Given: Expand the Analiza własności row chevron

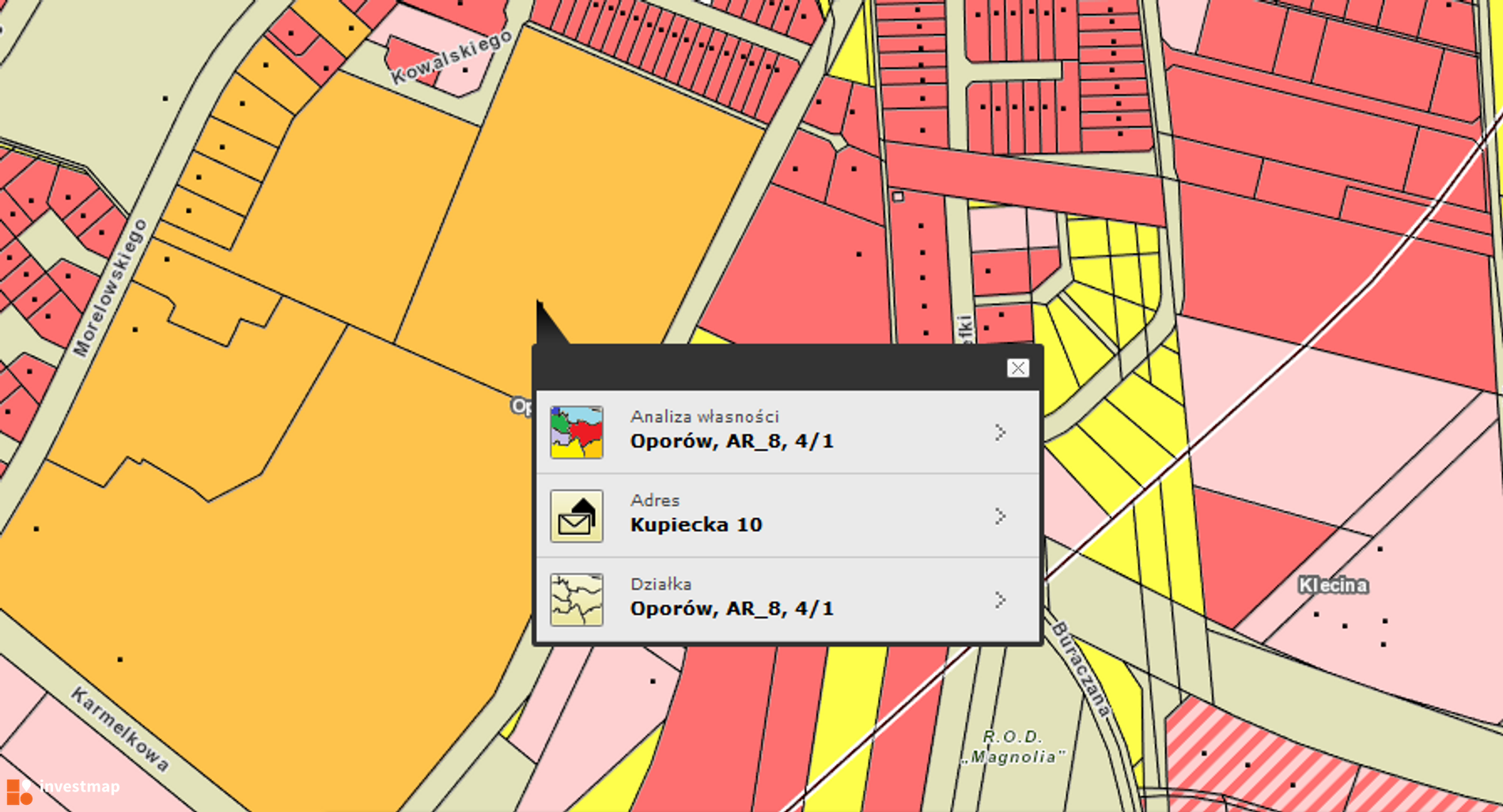Looking at the screenshot, I should [1000, 432].
